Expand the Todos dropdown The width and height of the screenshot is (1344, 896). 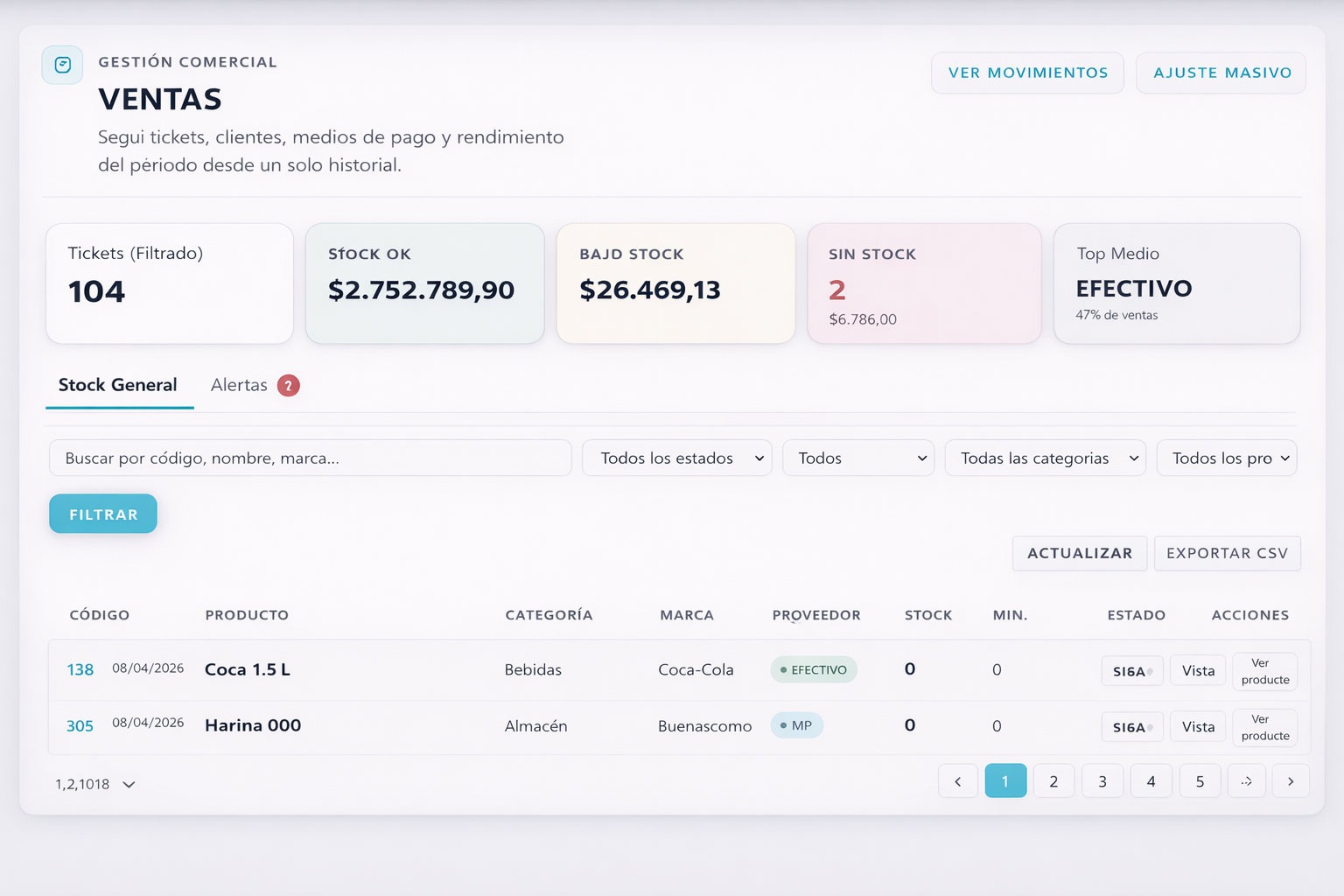click(x=858, y=458)
